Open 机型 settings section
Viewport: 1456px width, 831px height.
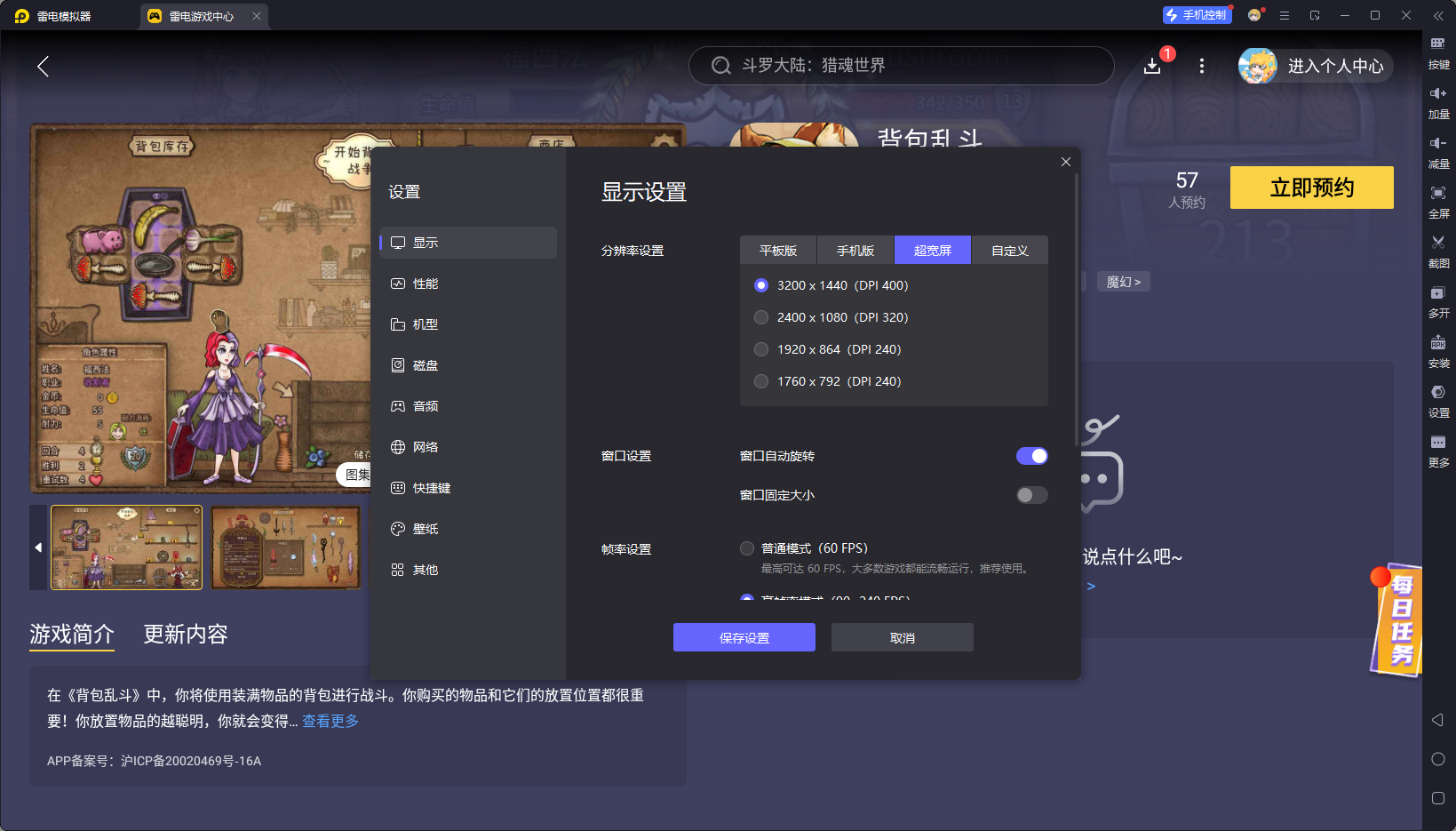point(468,324)
